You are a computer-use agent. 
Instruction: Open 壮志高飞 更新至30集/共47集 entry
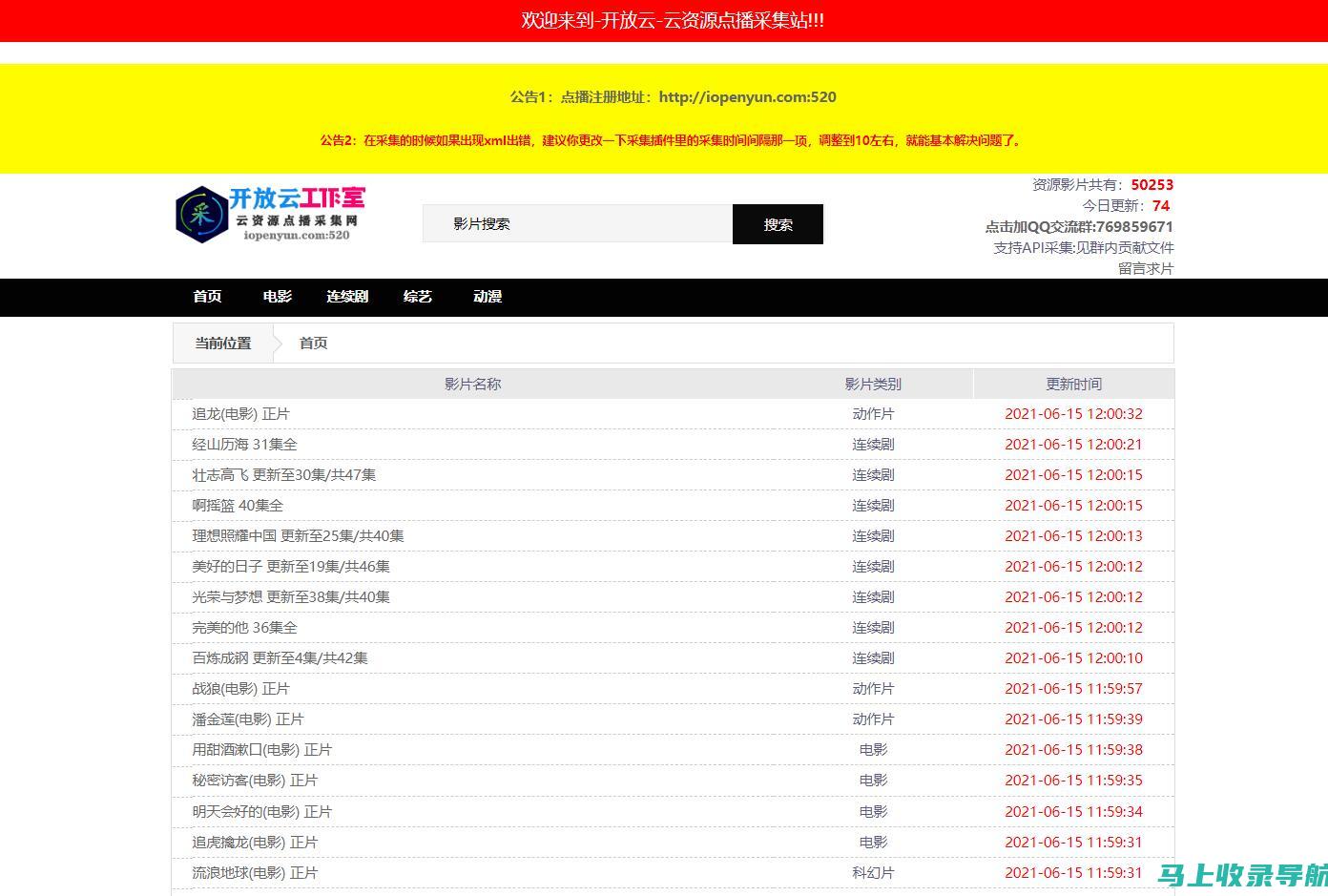click(284, 474)
